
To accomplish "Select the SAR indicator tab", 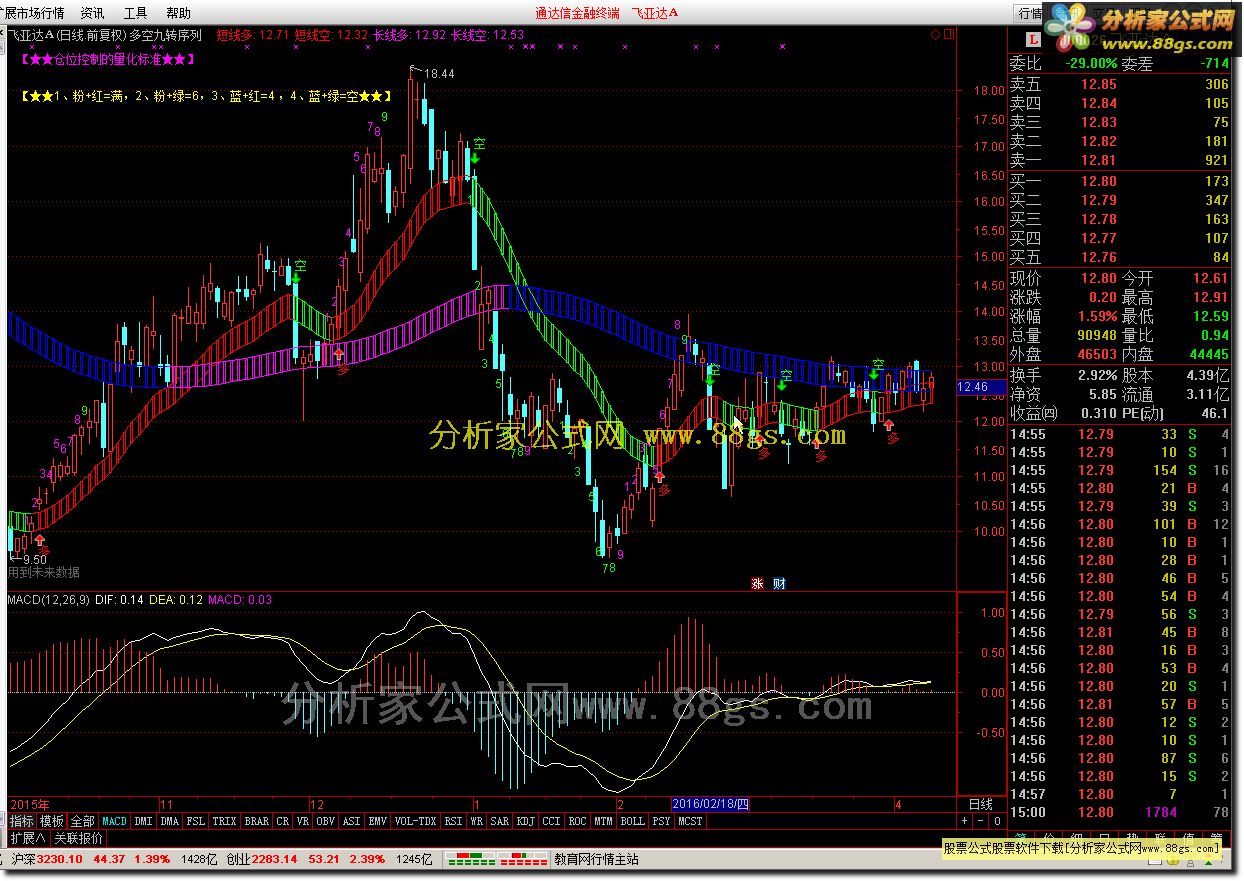I will coord(500,821).
